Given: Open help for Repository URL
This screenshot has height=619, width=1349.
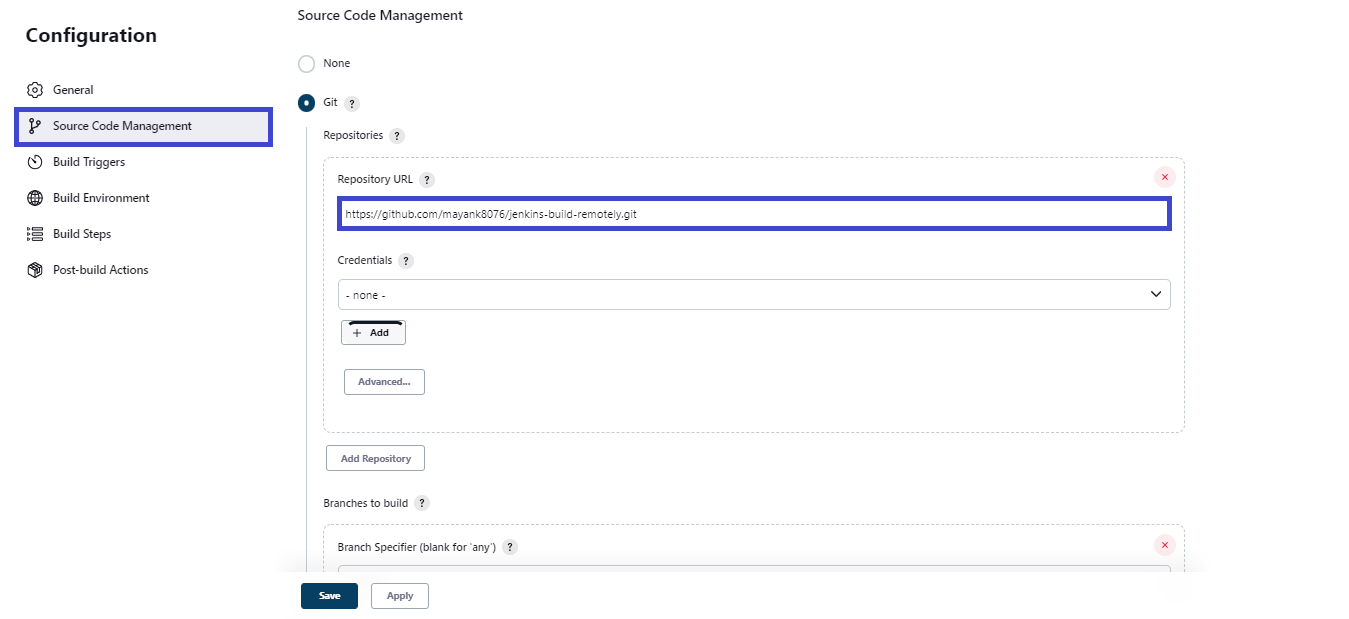Looking at the screenshot, I should tap(427, 179).
